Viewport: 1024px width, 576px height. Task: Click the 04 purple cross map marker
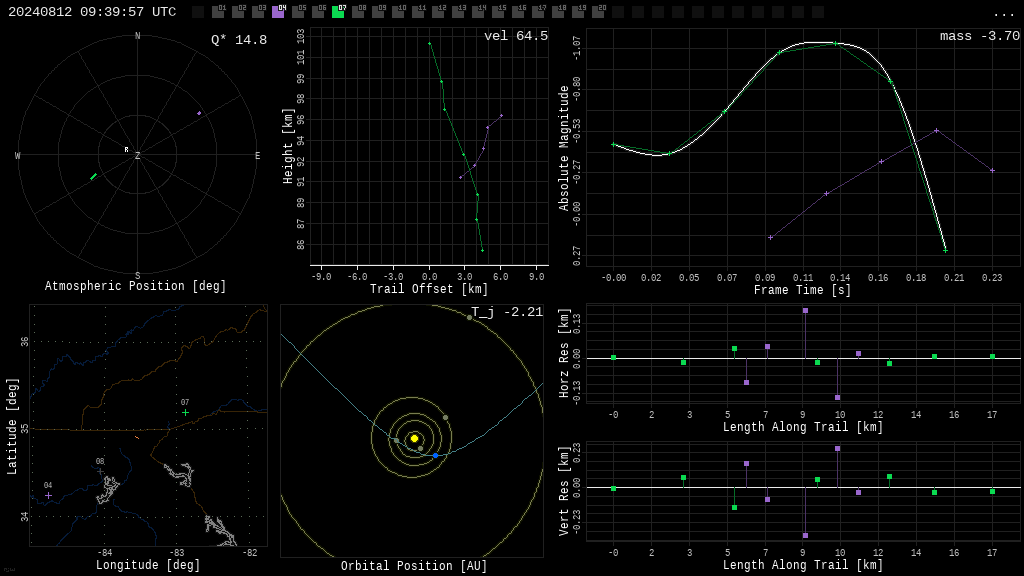[x=48, y=496]
